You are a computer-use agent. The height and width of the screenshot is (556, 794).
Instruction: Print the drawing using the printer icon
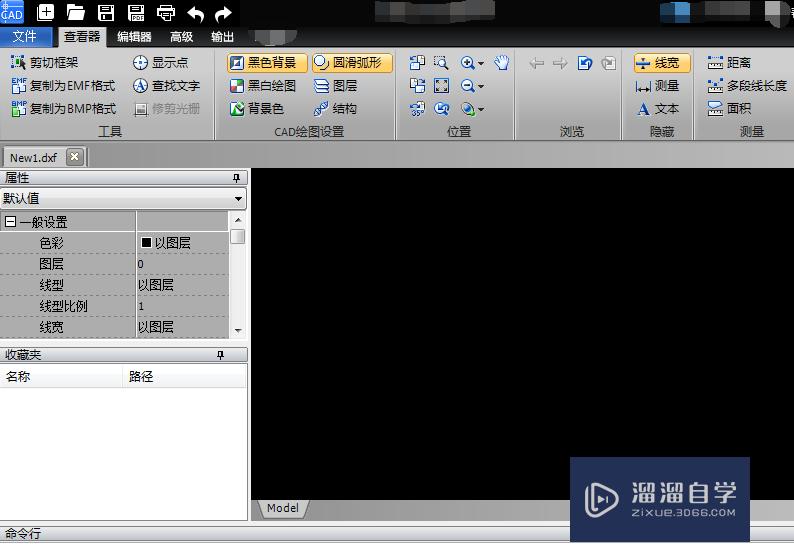[166, 12]
